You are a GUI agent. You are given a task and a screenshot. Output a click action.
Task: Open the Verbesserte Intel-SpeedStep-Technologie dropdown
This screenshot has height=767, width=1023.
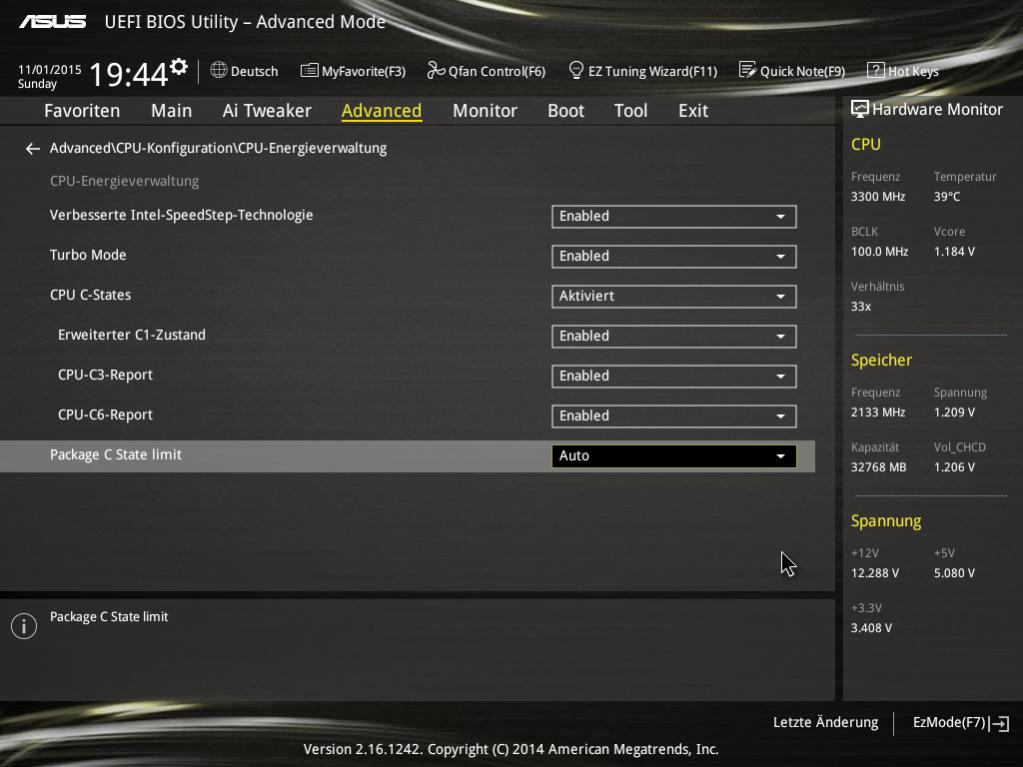tap(673, 217)
